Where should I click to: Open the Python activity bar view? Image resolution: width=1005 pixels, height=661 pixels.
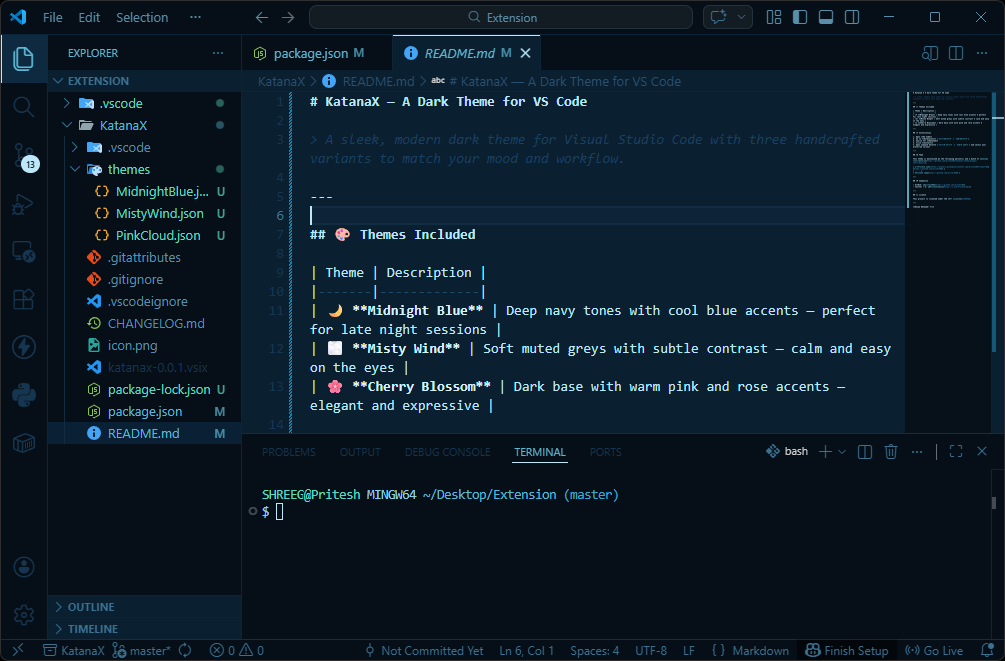(24, 395)
